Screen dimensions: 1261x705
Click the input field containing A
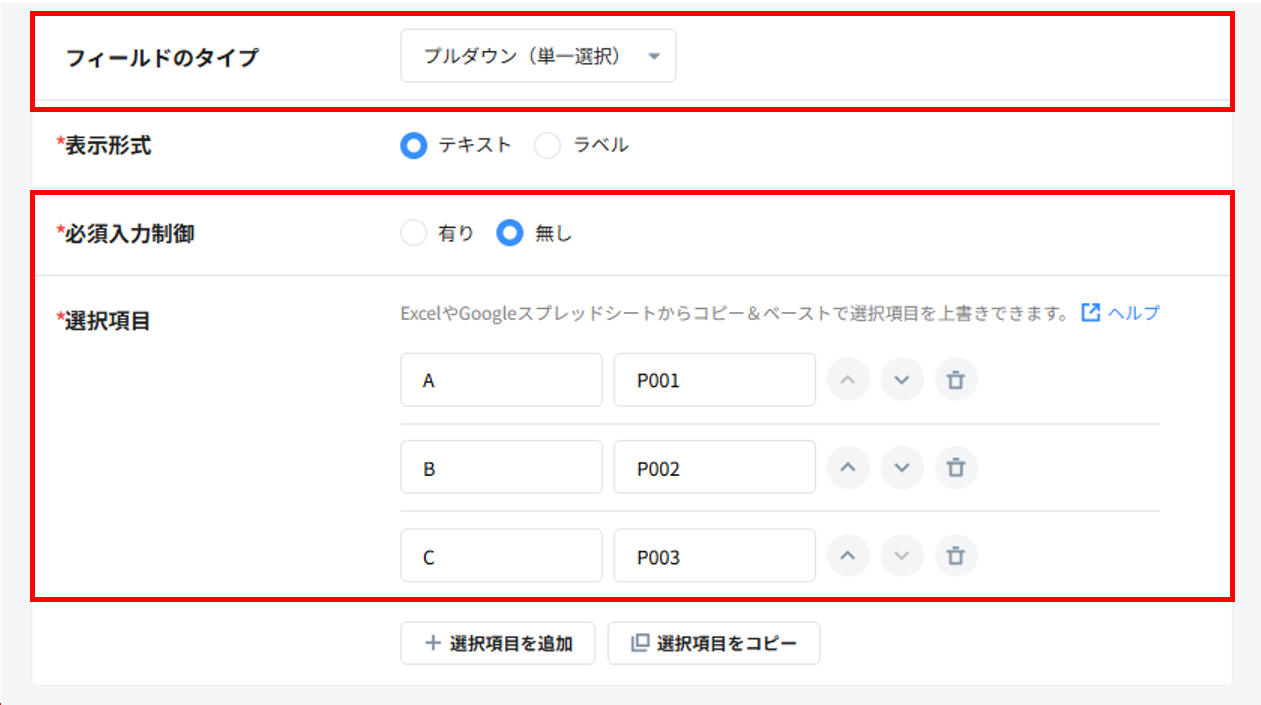(501, 380)
